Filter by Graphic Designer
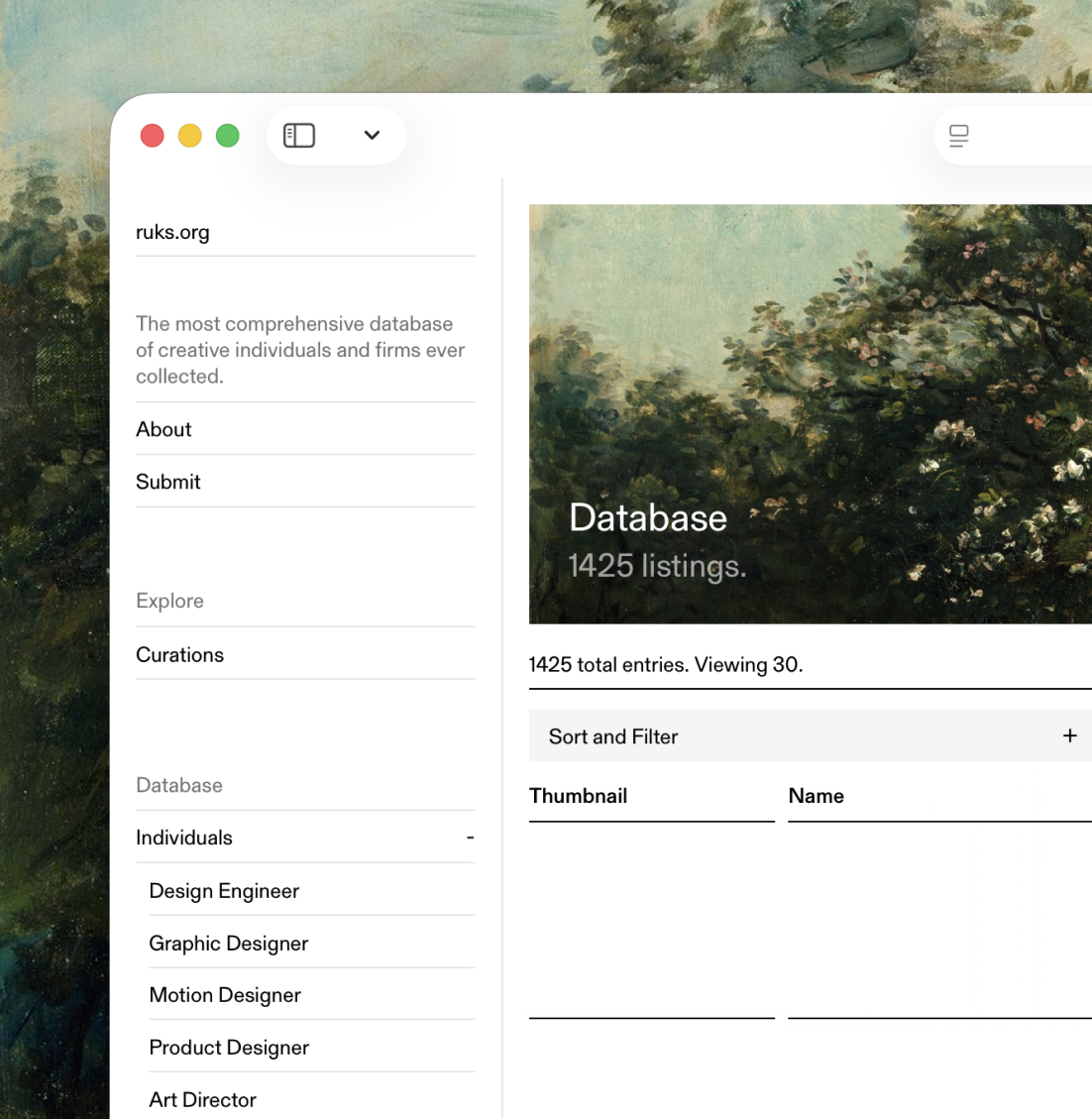1092x1119 pixels. point(228,944)
